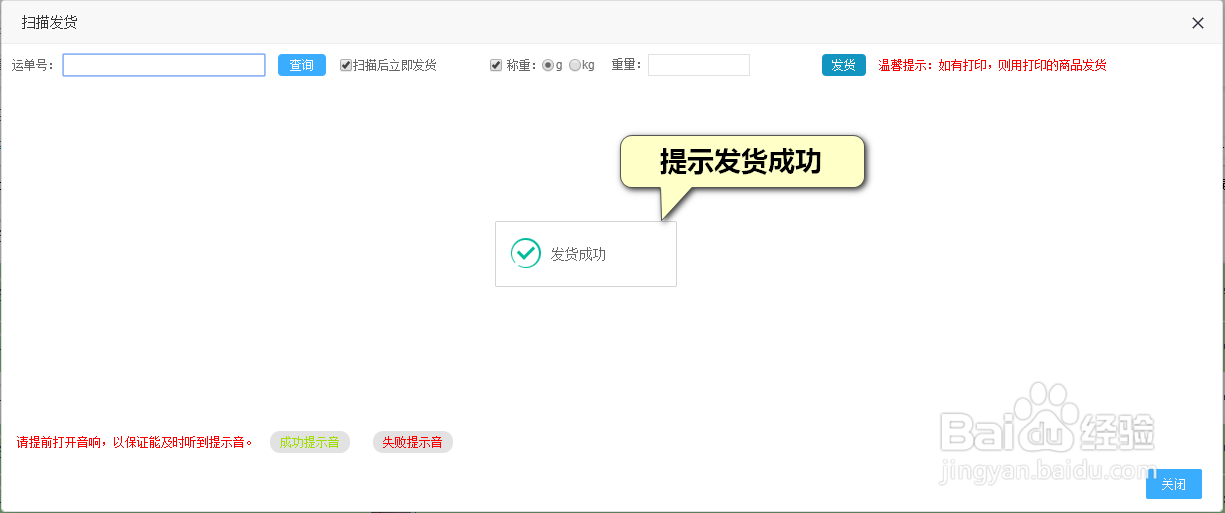This screenshot has height=513, width=1225.
Task: Click the 请提前打开音响 reminder text
Action: [135, 442]
